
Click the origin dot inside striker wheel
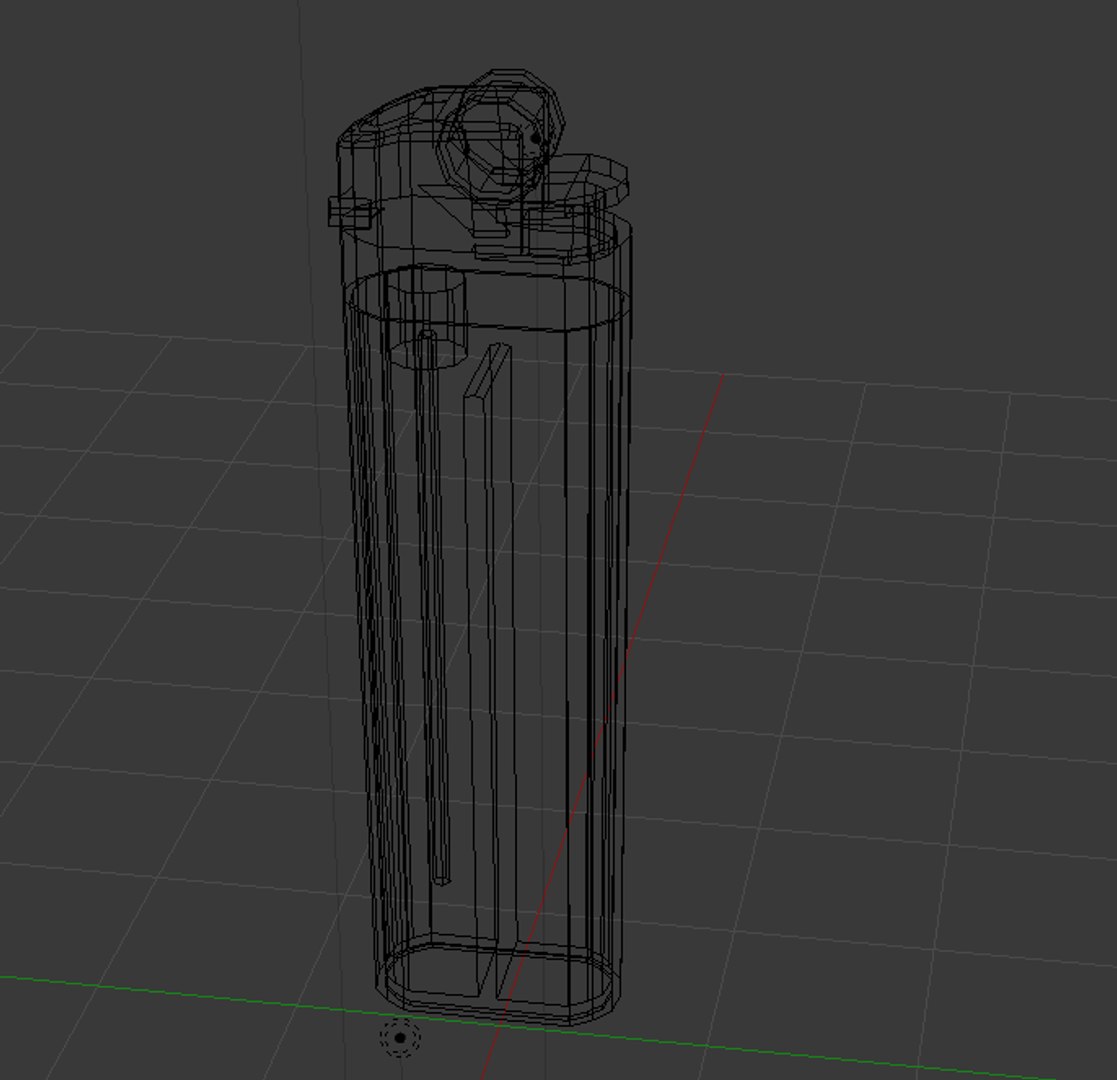(x=536, y=138)
